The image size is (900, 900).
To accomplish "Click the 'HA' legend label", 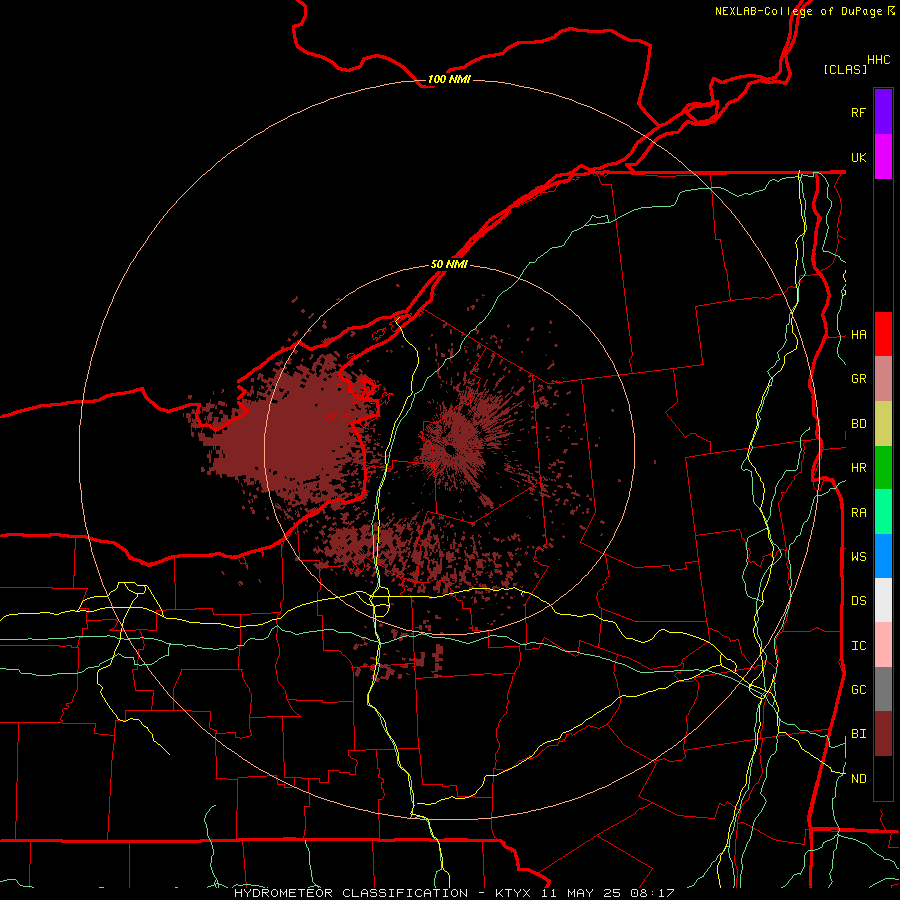I will coord(858,334).
